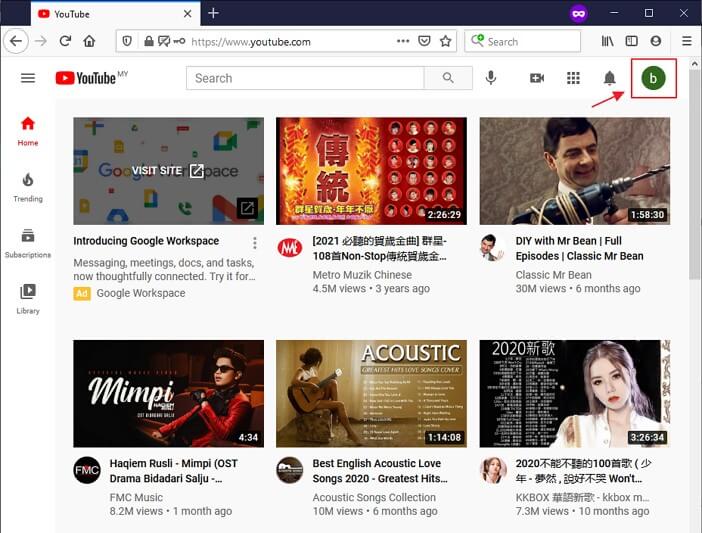702x533 pixels.
Task: Bookmark this page with the star
Action: point(445,41)
